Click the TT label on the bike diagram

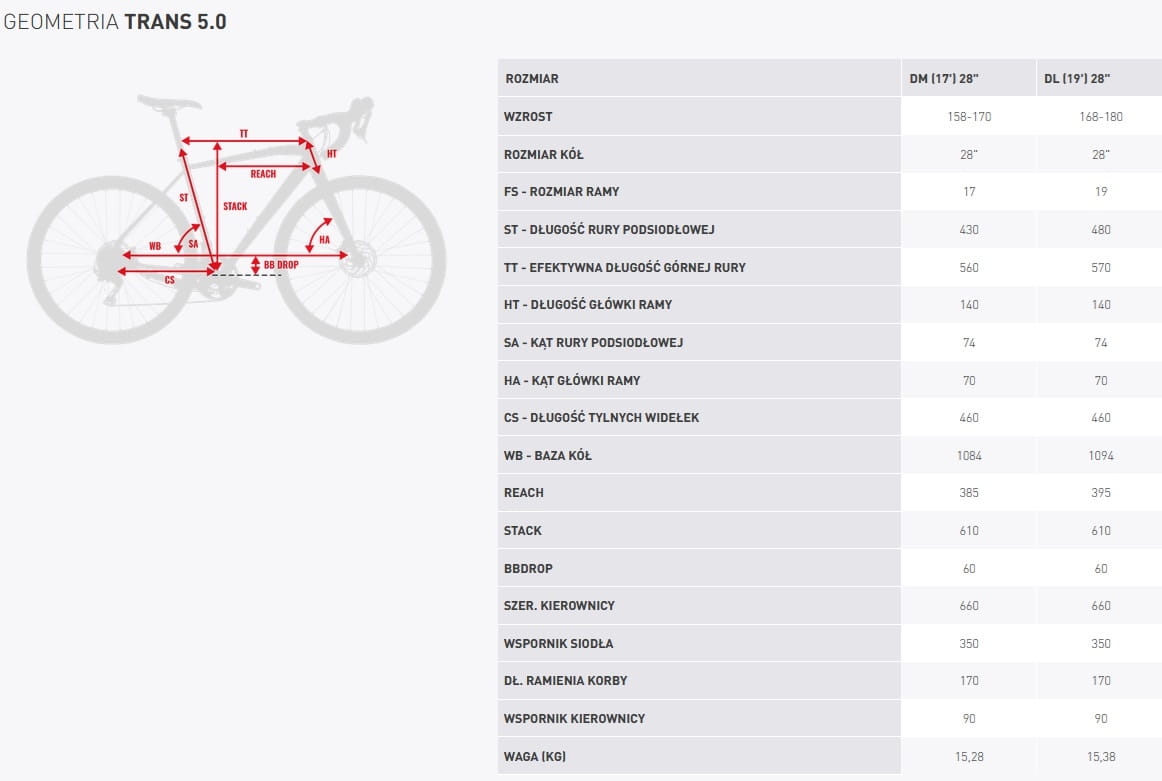244,133
